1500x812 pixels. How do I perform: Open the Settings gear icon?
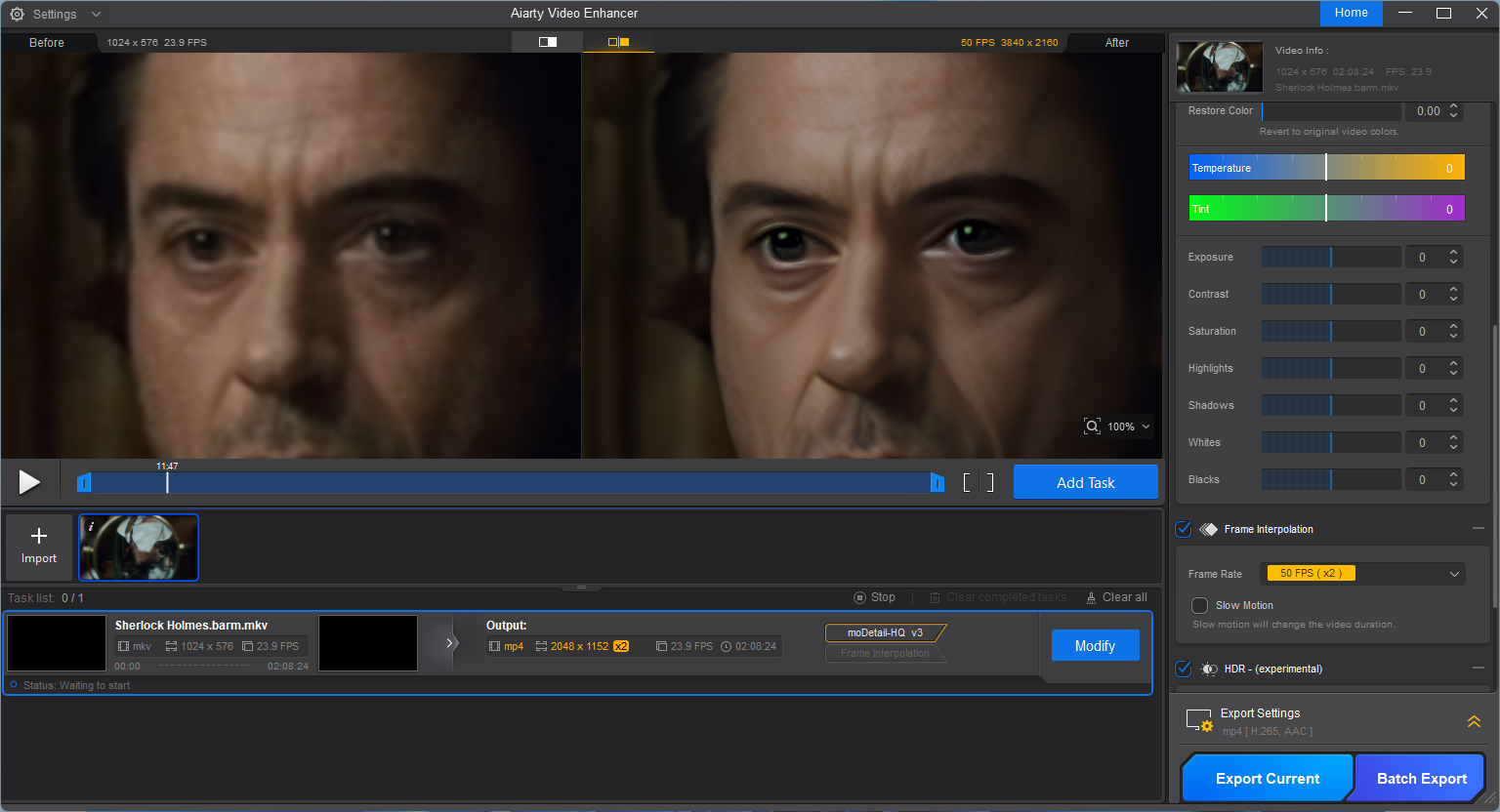click(x=17, y=14)
